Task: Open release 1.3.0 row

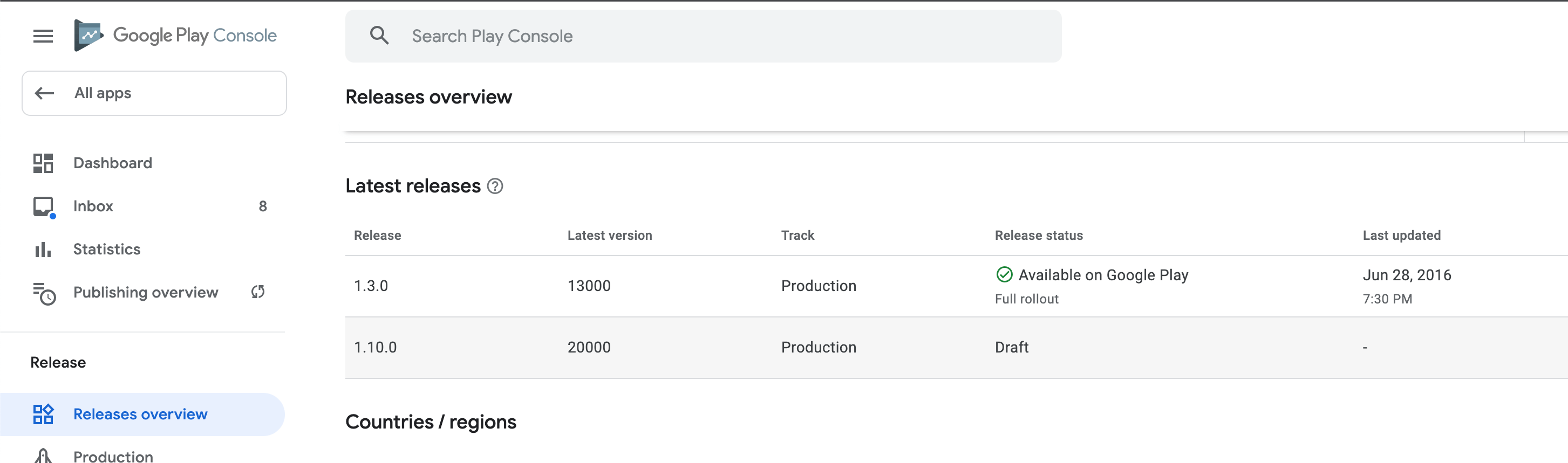Action: click(371, 286)
